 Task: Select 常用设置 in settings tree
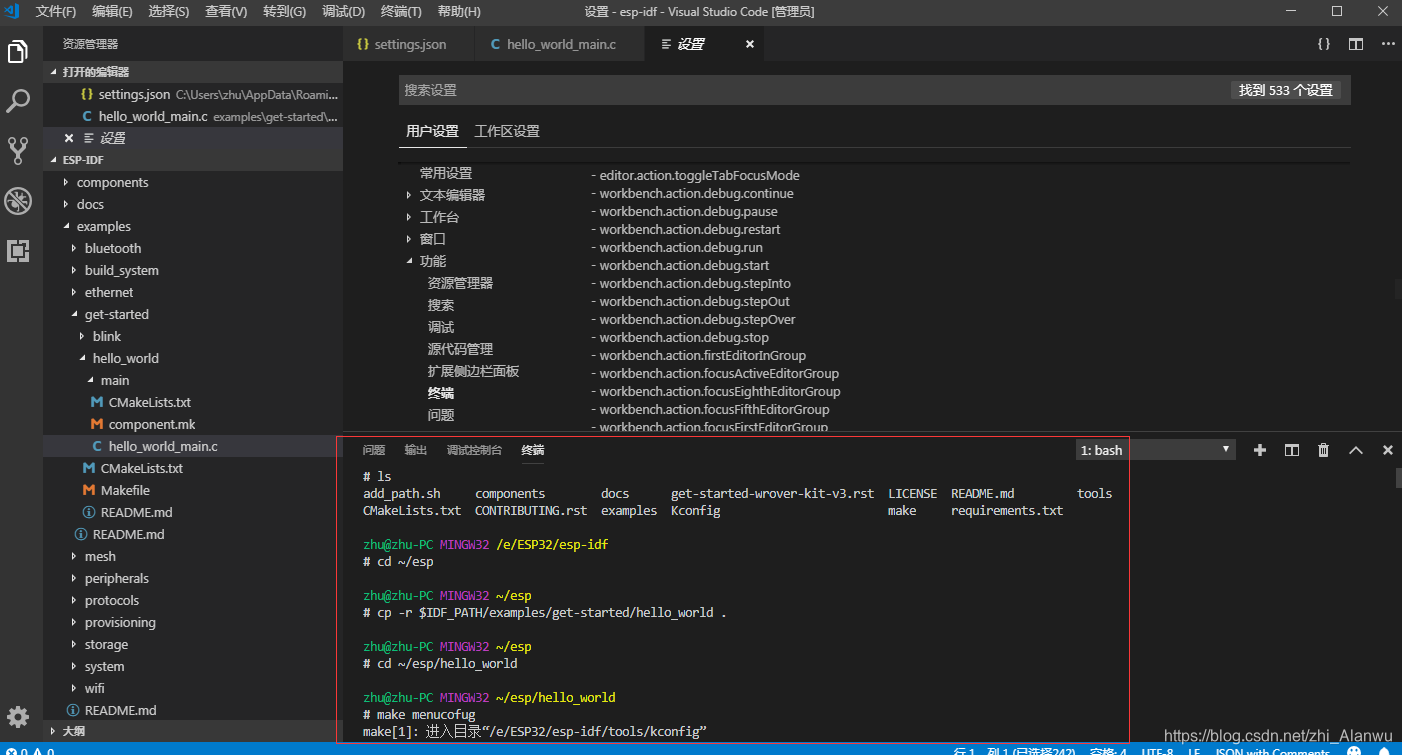click(x=445, y=173)
